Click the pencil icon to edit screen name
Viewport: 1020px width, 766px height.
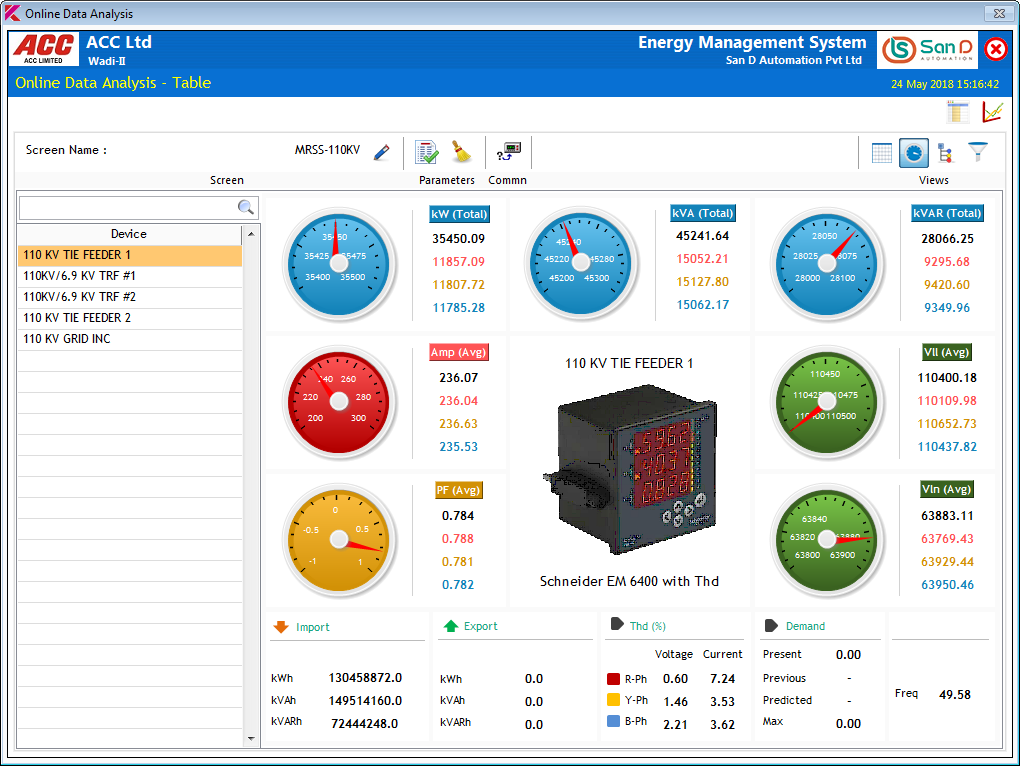381,152
